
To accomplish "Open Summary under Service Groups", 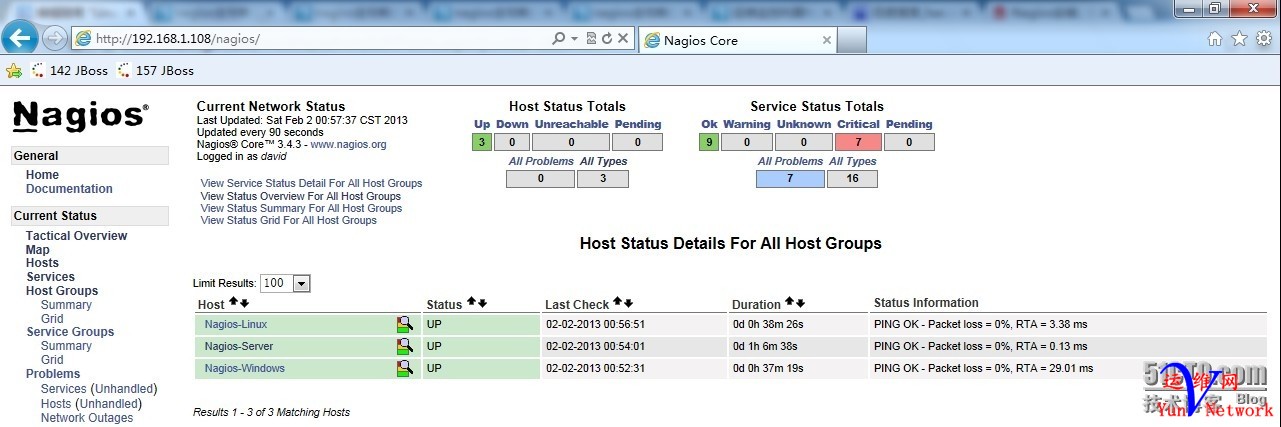I will (x=66, y=346).
